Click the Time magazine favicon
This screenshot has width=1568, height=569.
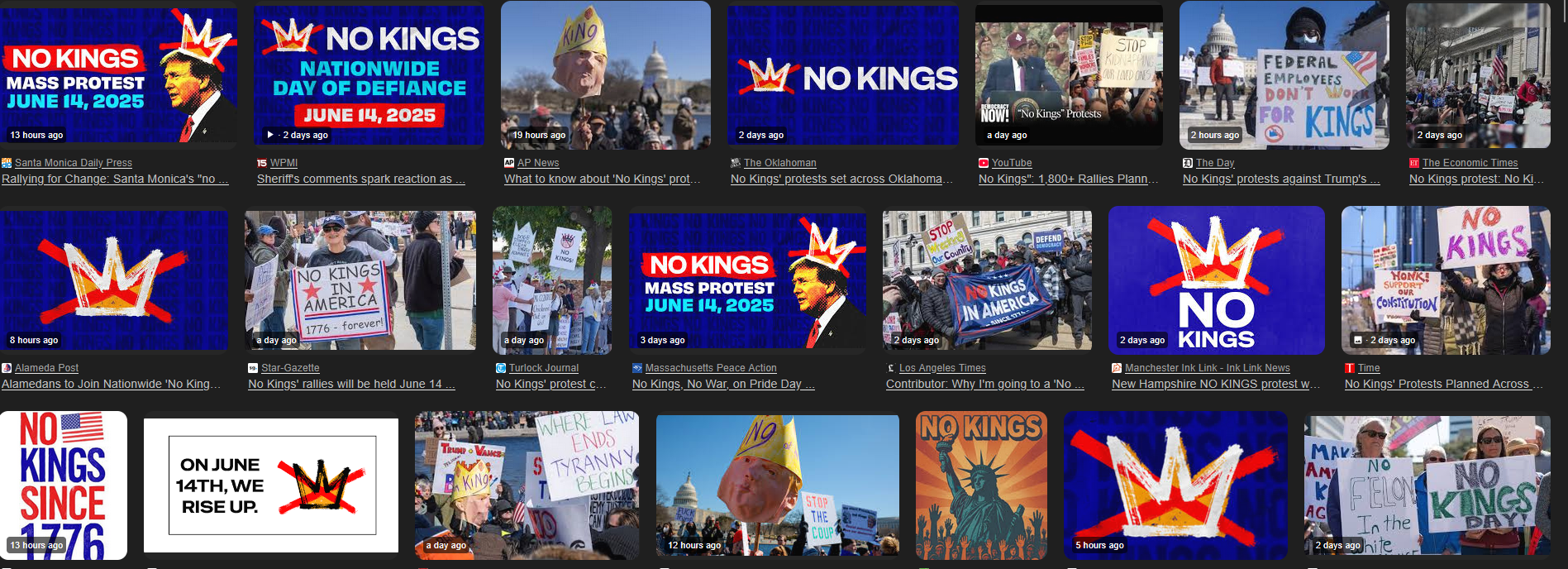click(x=1350, y=368)
